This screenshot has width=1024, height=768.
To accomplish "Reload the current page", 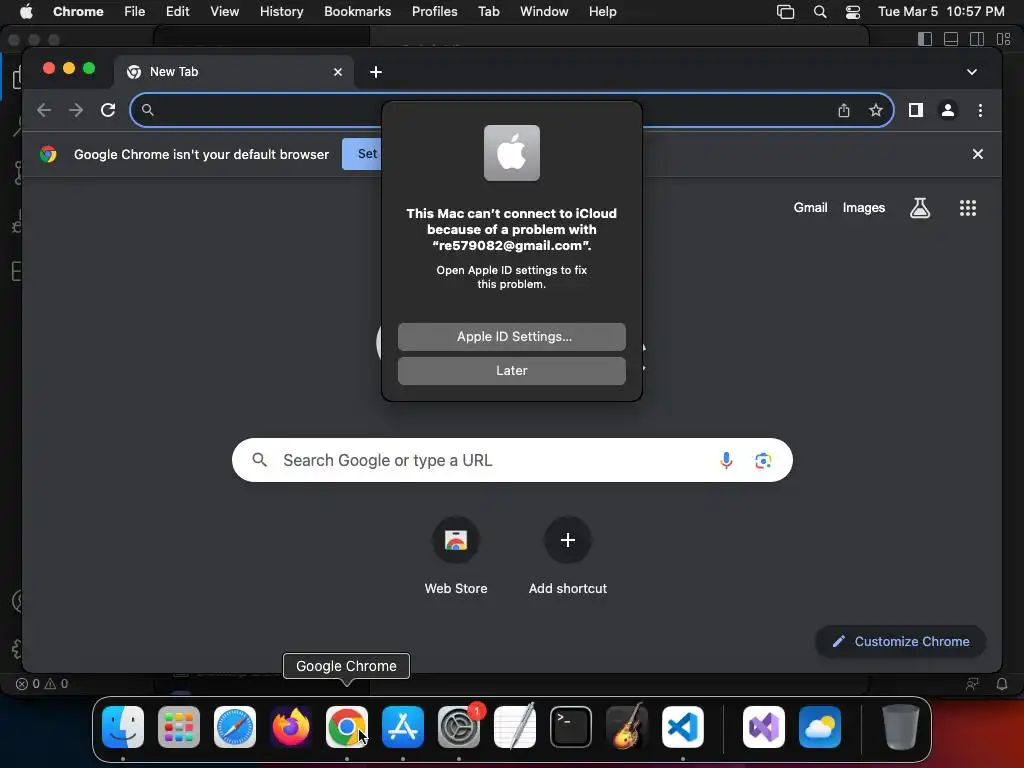I will point(108,110).
